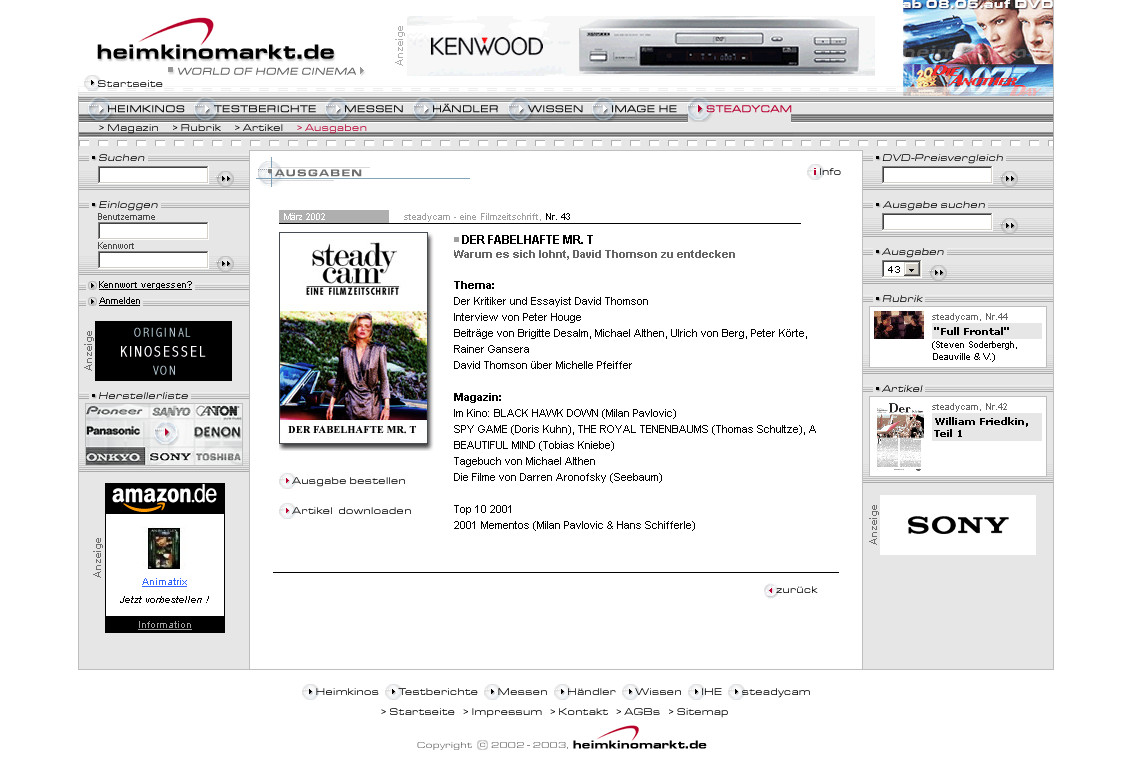Open the Pioneer manufacturer logo
Viewport: 1132px width, 763px height.
coord(114,411)
